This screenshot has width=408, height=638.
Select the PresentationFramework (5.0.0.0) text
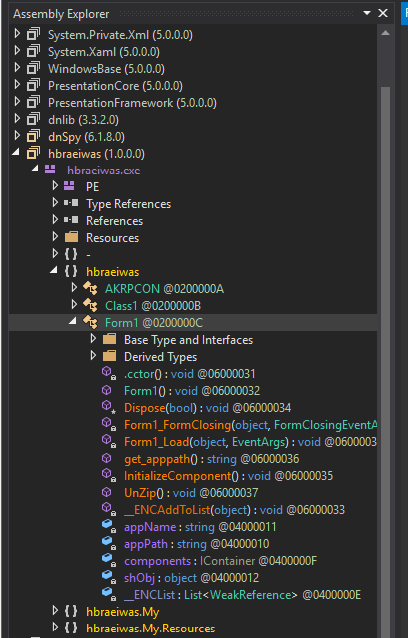pos(132,103)
